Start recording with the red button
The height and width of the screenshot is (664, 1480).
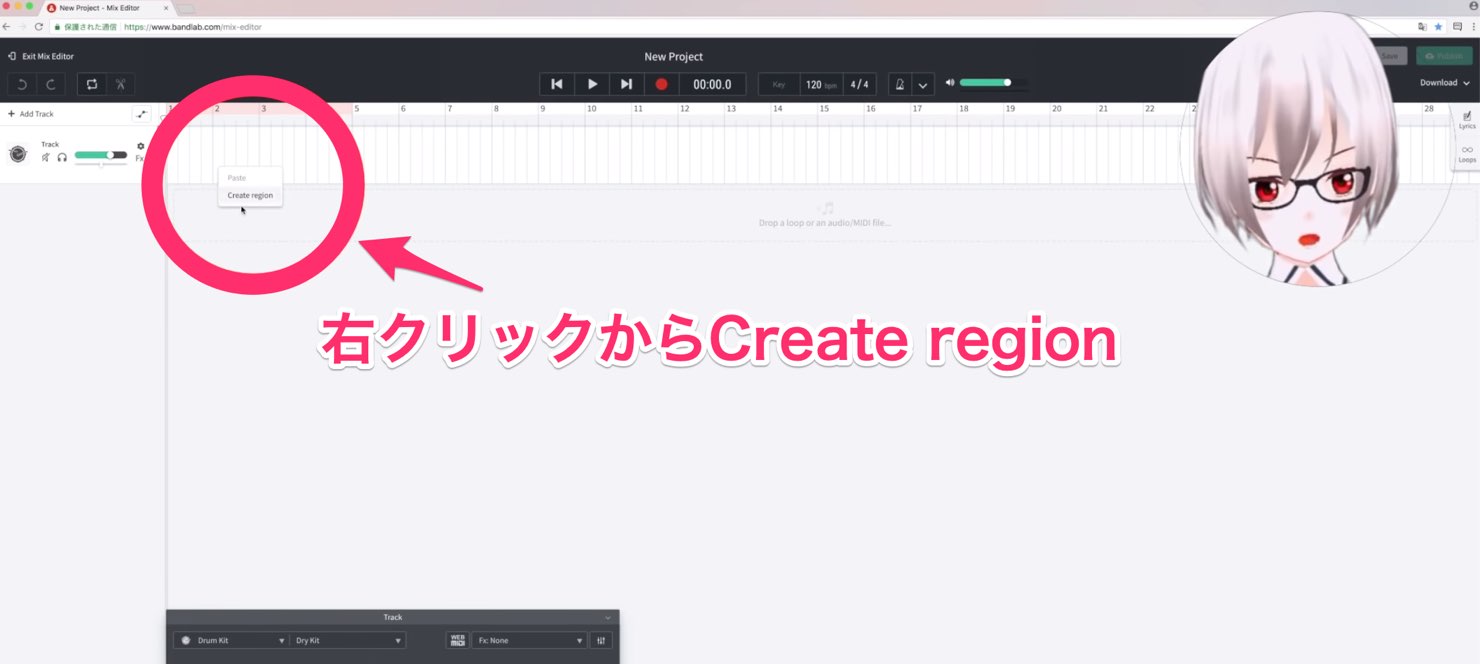tap(661, 84)
